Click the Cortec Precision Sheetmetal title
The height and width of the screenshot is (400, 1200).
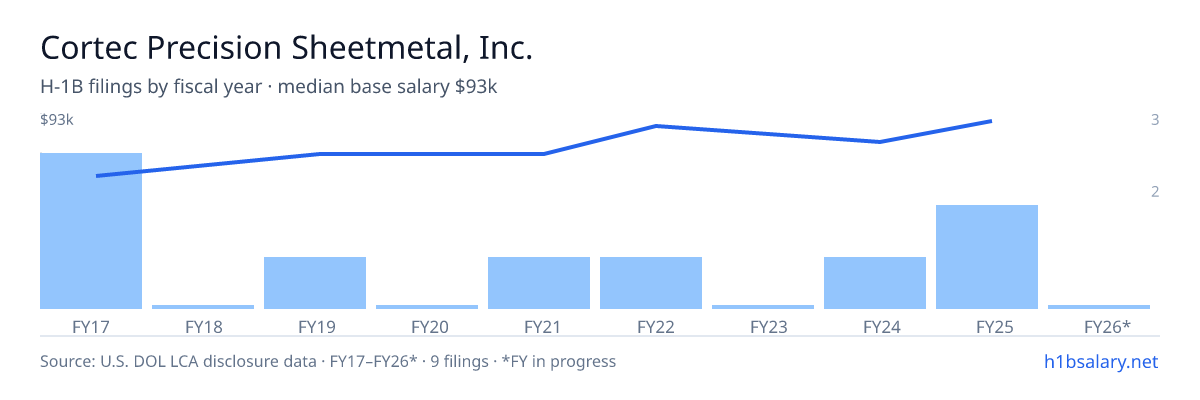[x=286, y=48]
